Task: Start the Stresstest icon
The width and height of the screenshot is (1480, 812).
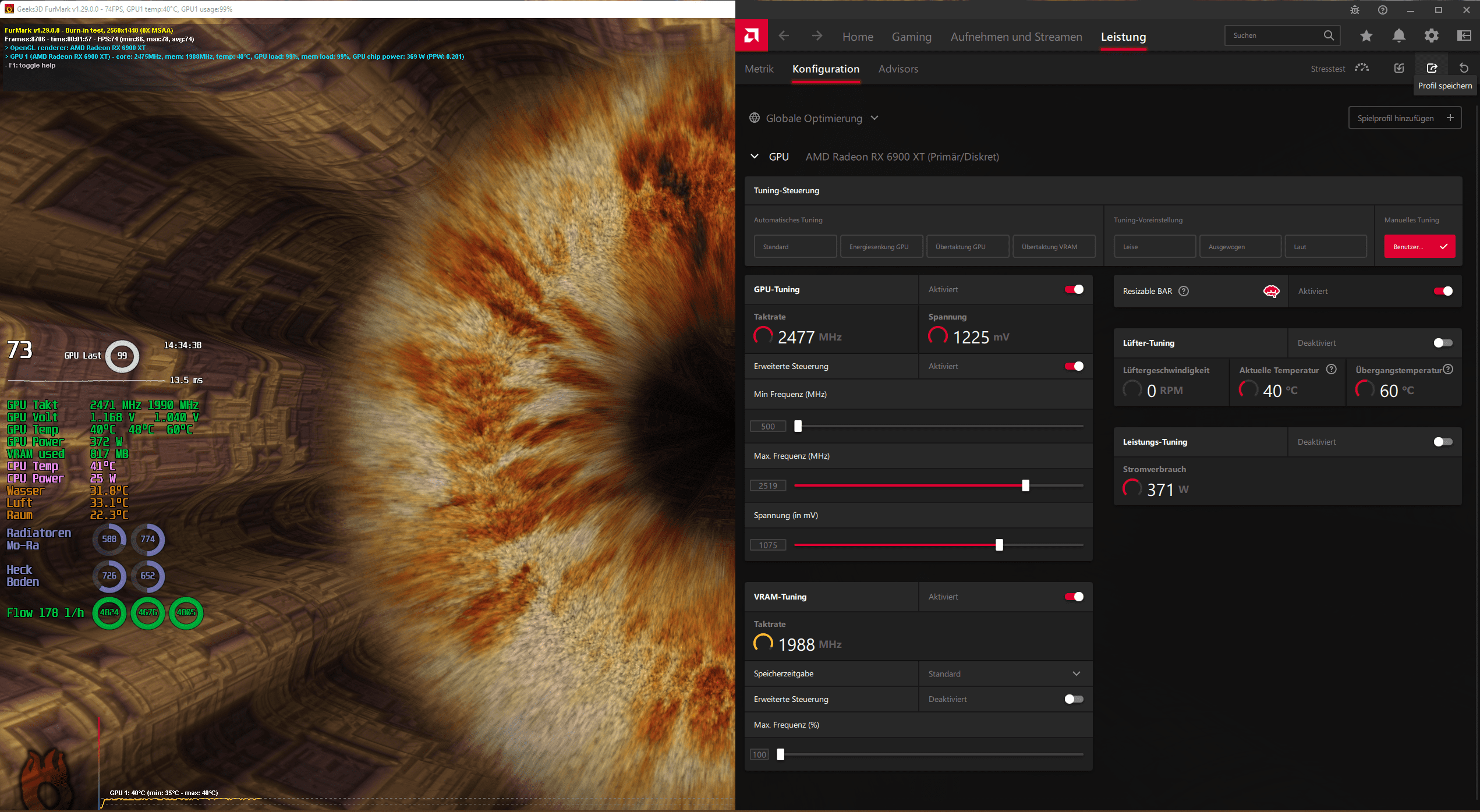Action: coord(1362,68)
